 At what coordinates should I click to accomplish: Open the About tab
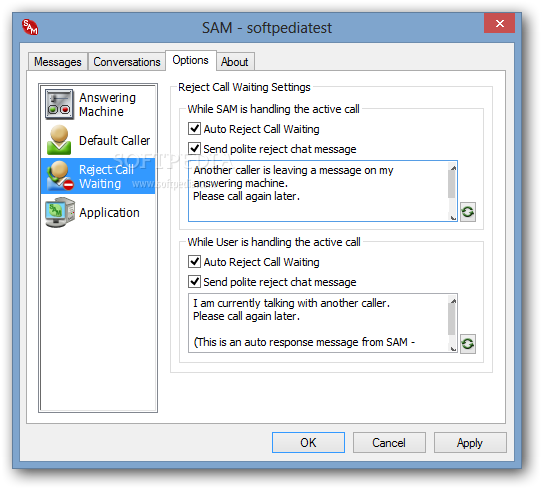pyautogui.click(x=235, y=62)
